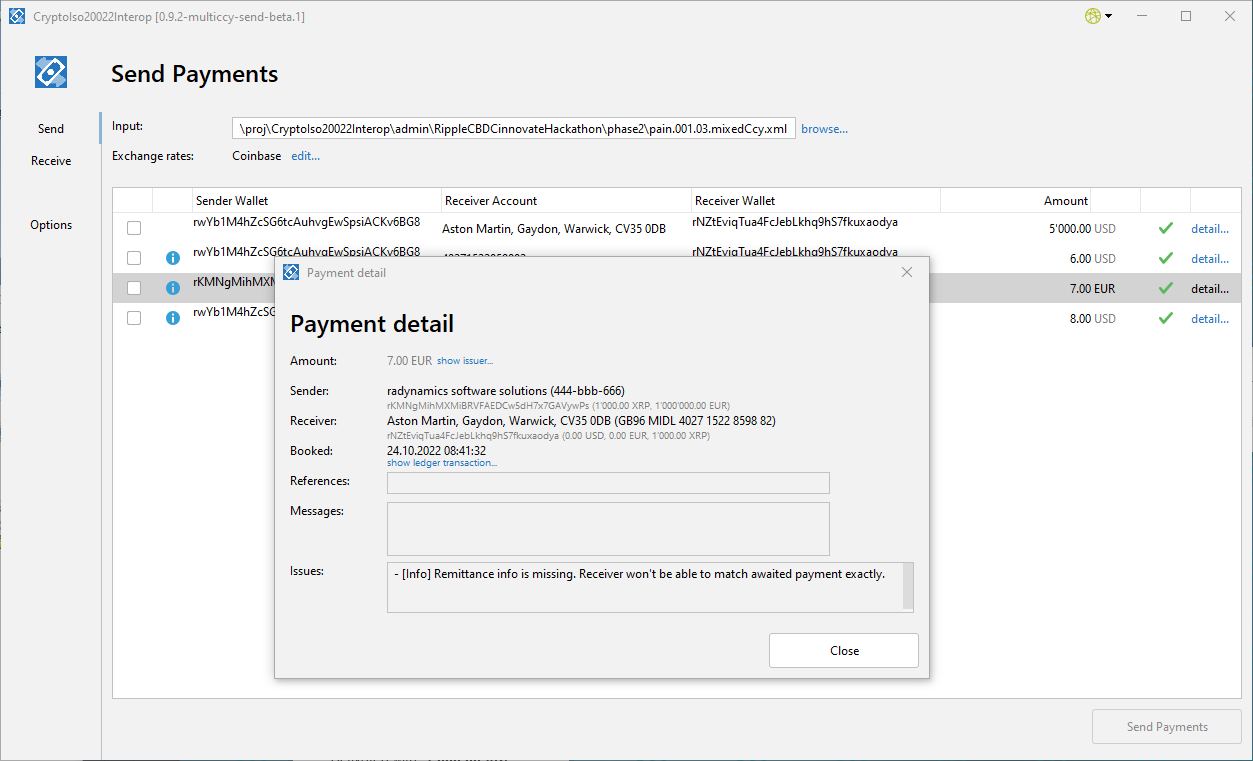1253x761 pixels.
Task: Click the info icon on the 7.00 EUR row
Action: (172, 288)
